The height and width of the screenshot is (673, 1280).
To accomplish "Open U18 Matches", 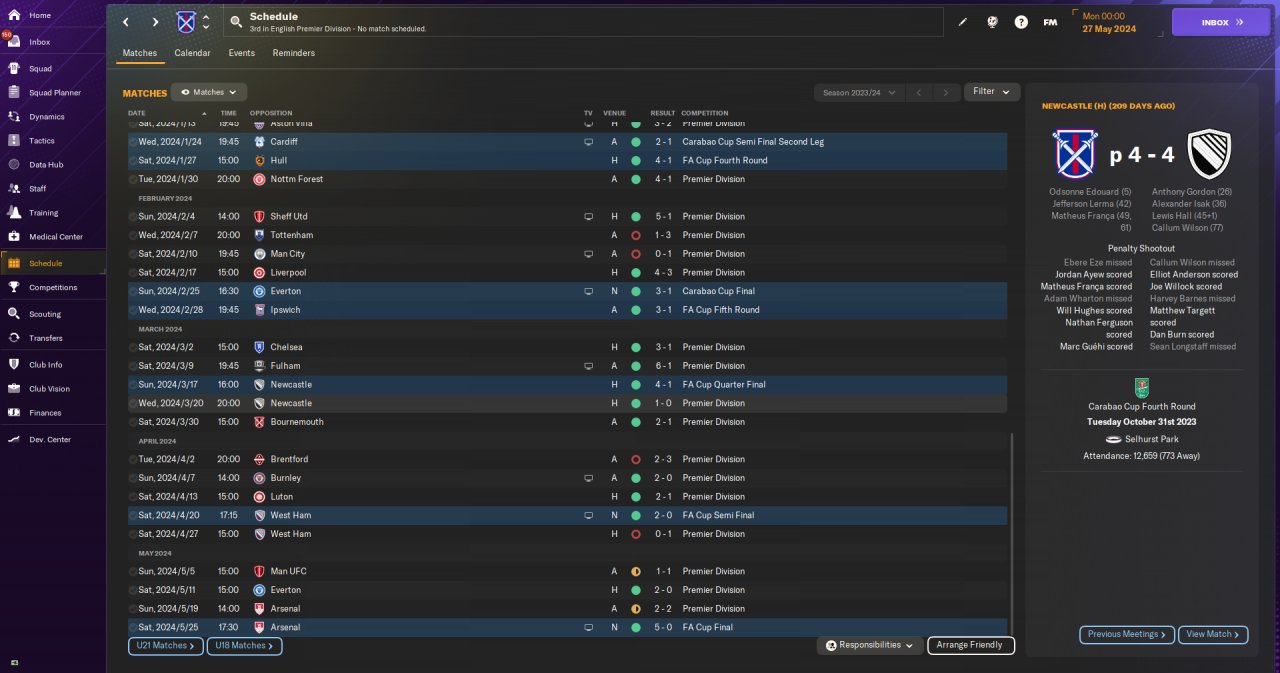I will pos(245,646).
